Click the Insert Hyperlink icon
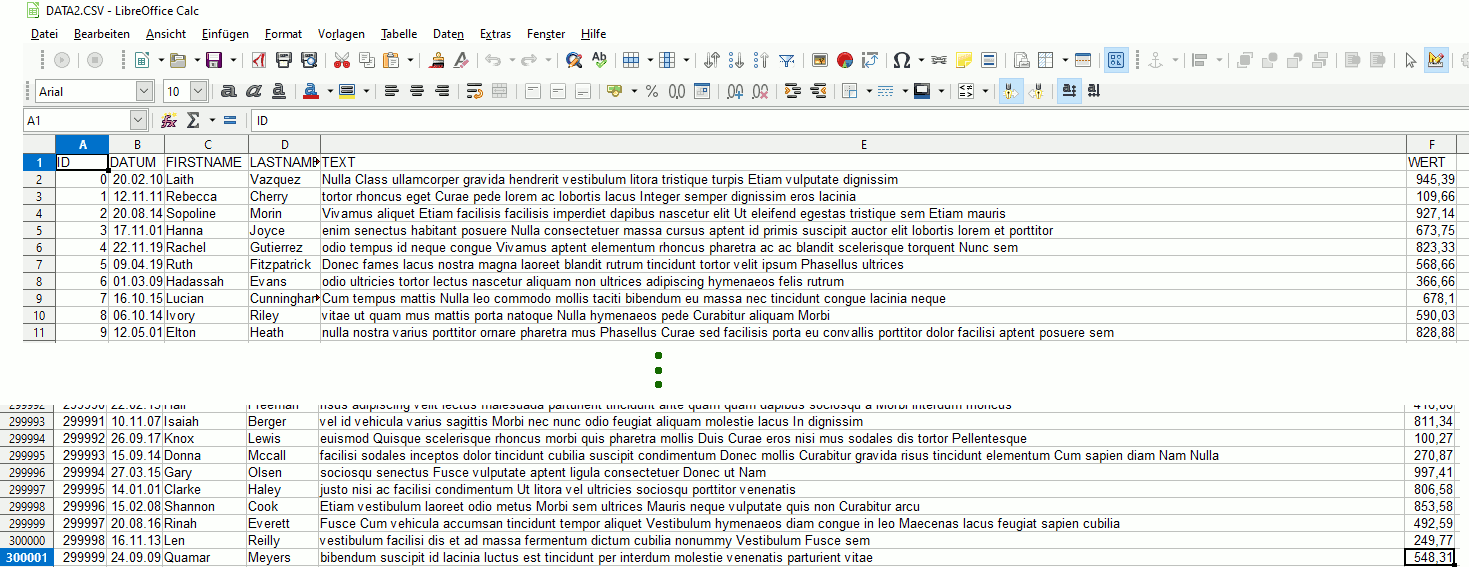The image size is (1469, 567). point(939,60)
